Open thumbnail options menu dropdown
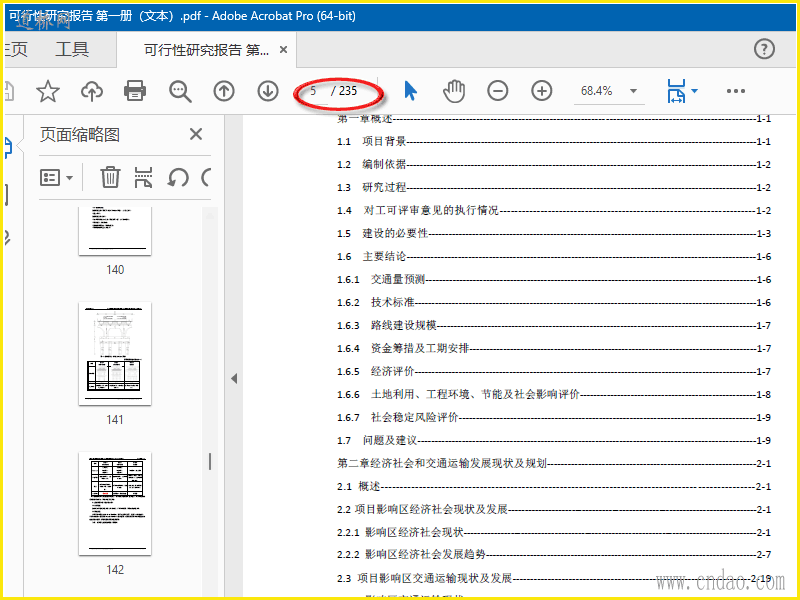800x600 pixels. pos(56,178)
